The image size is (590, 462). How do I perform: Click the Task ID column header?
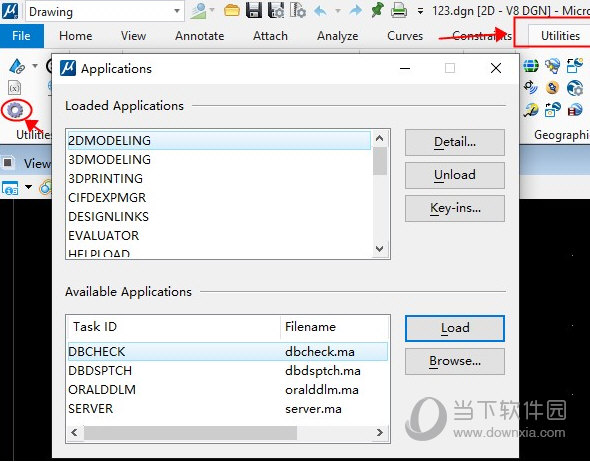174,327
